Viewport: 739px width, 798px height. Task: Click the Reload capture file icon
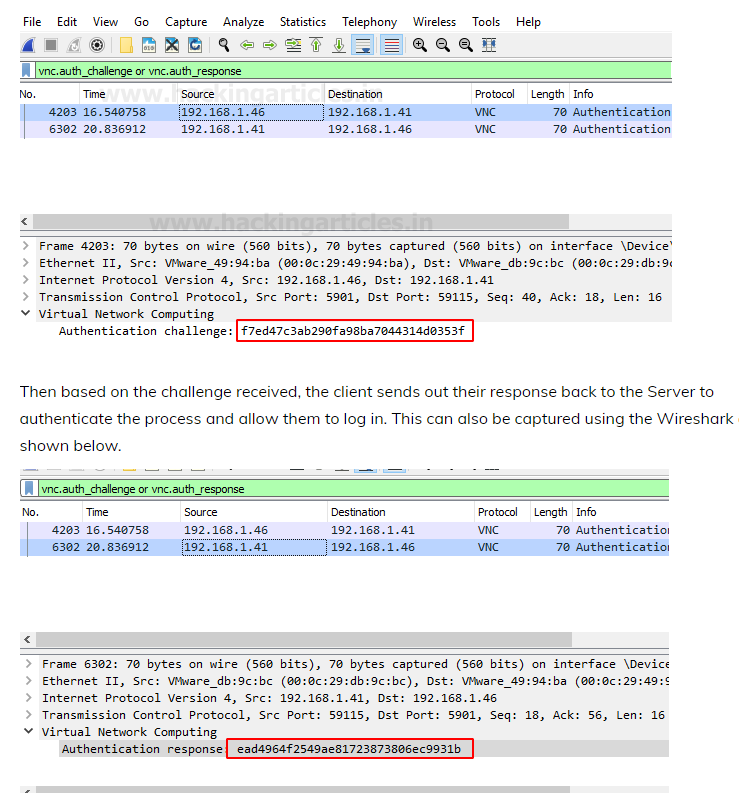[195, 45]
